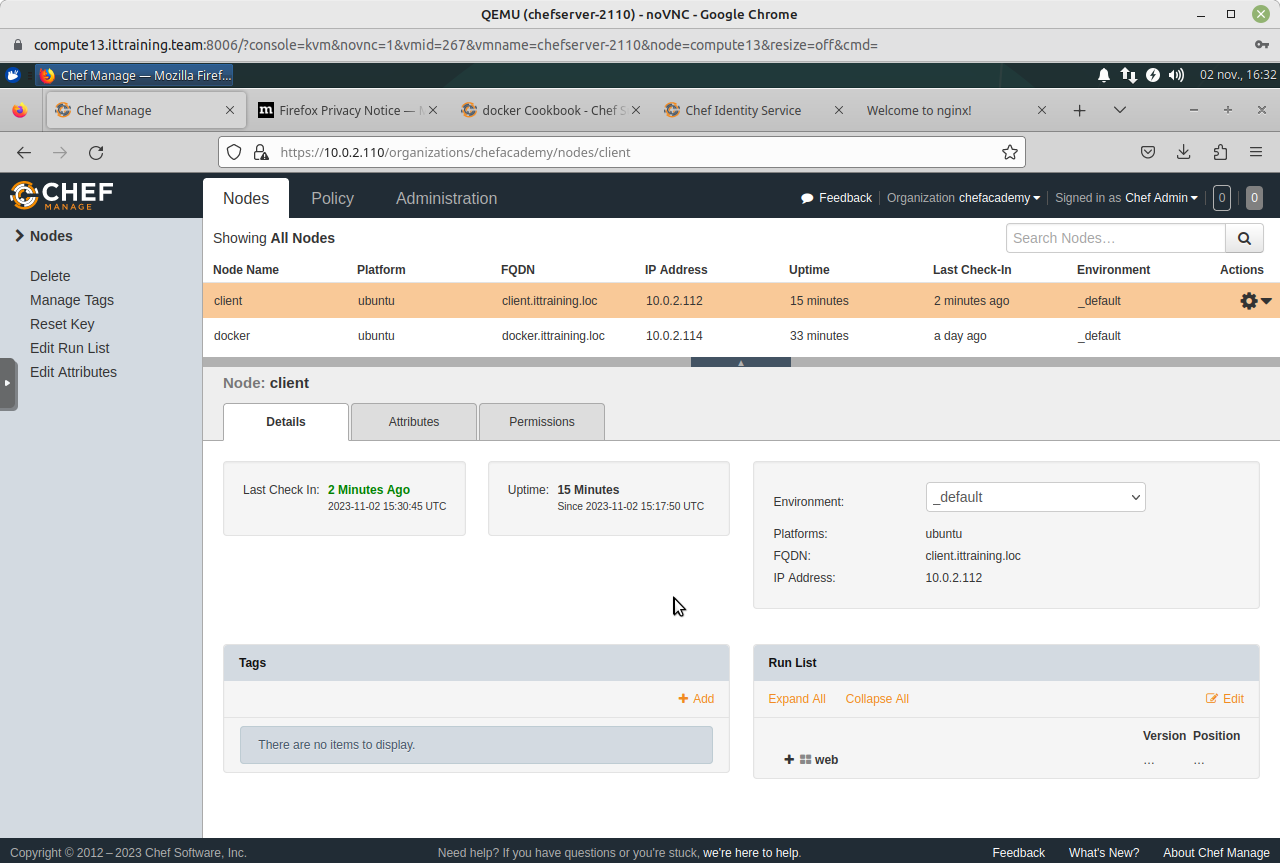
Task: Open the Environment _default dropdown
Action: tap(1035, 497)
